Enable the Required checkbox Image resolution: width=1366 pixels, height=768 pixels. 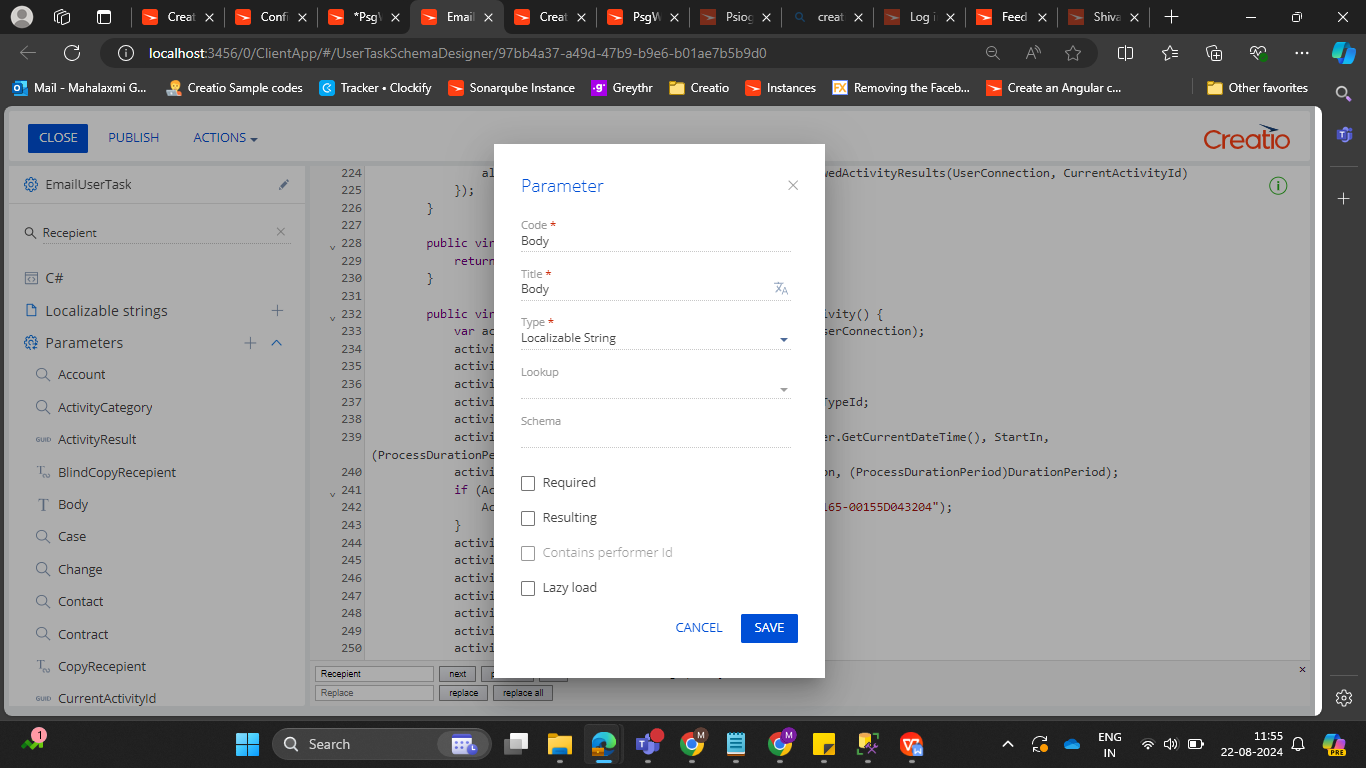528,483
